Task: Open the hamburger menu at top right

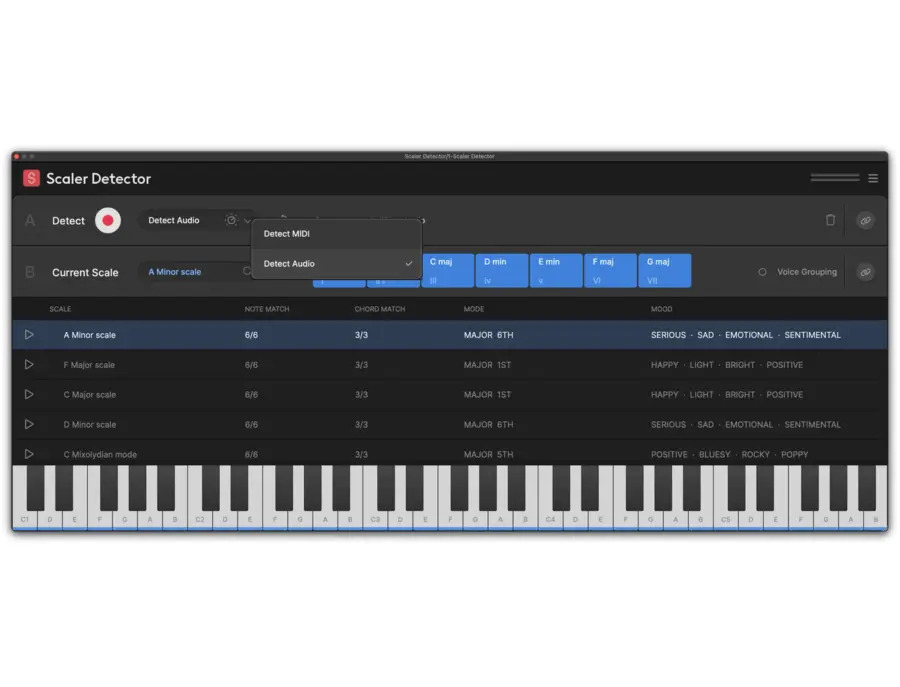Action: click(x=873, y=178)
